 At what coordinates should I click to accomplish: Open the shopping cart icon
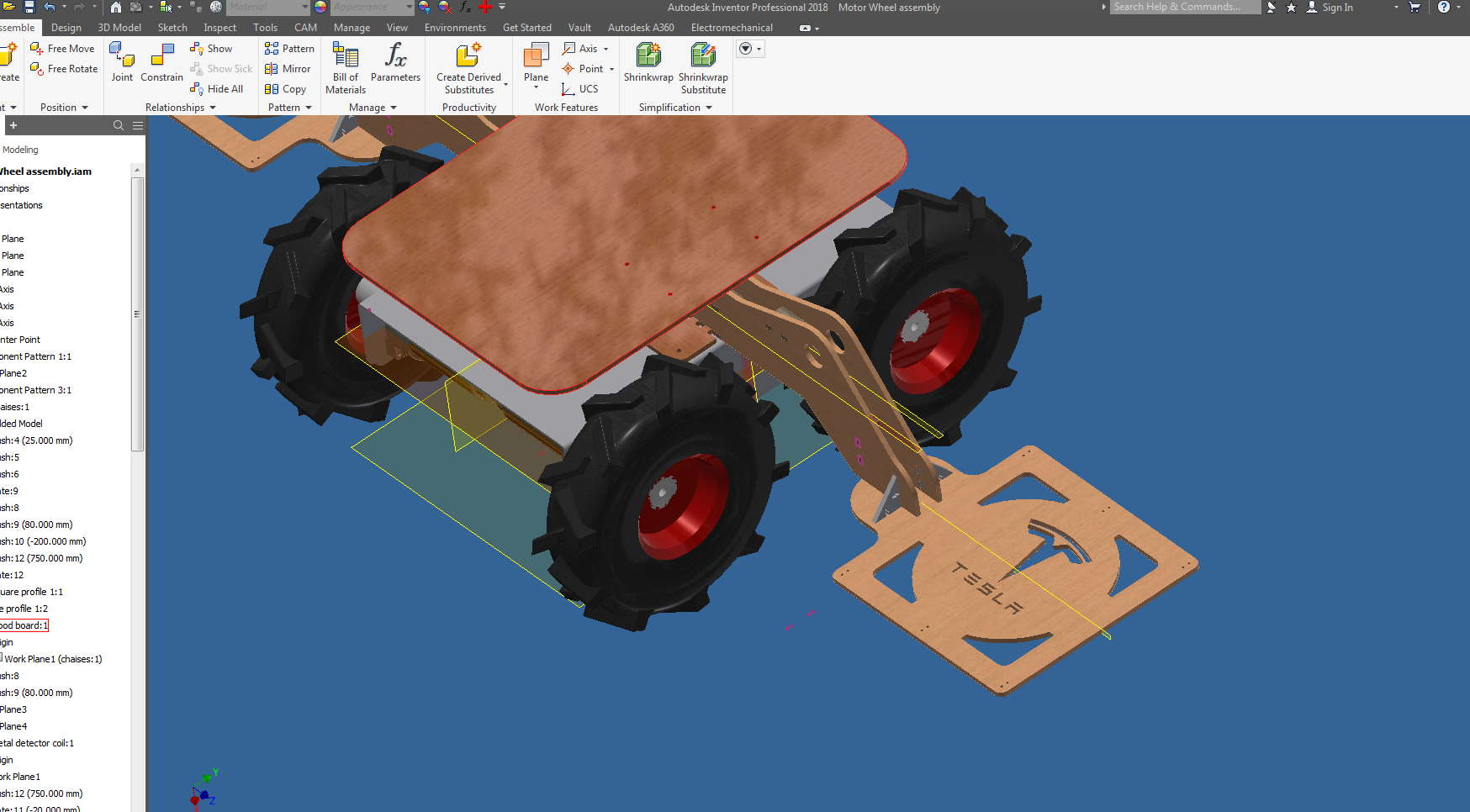click(x=1414, y=7)
